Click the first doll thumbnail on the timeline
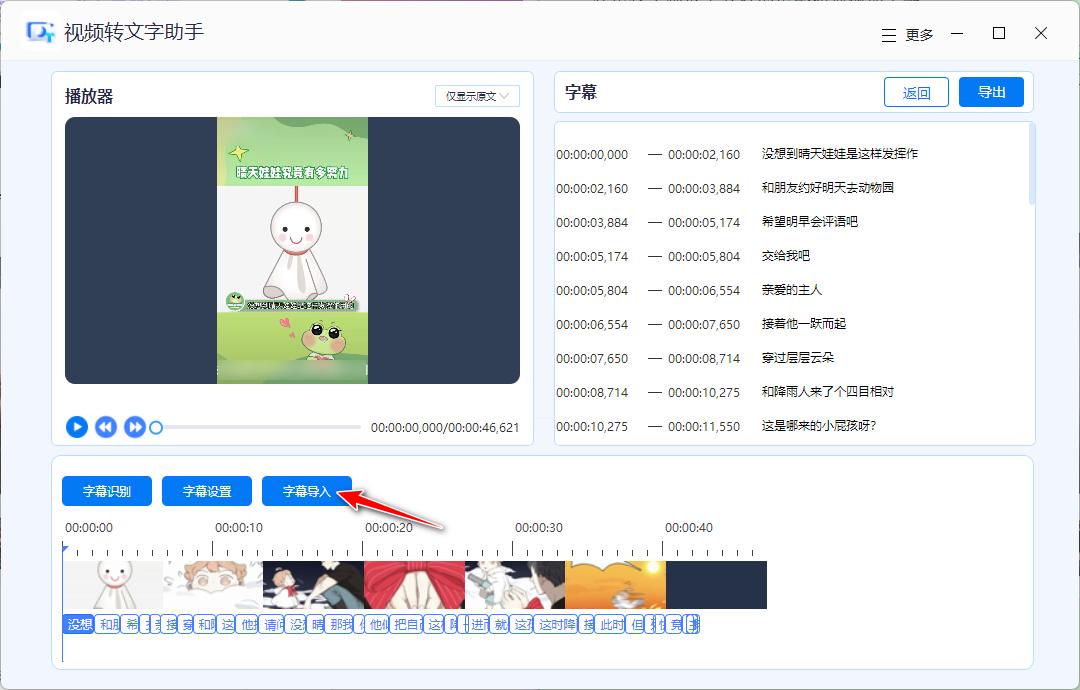The height and width of the screenshot is (690, 1080). coord(113,584)
